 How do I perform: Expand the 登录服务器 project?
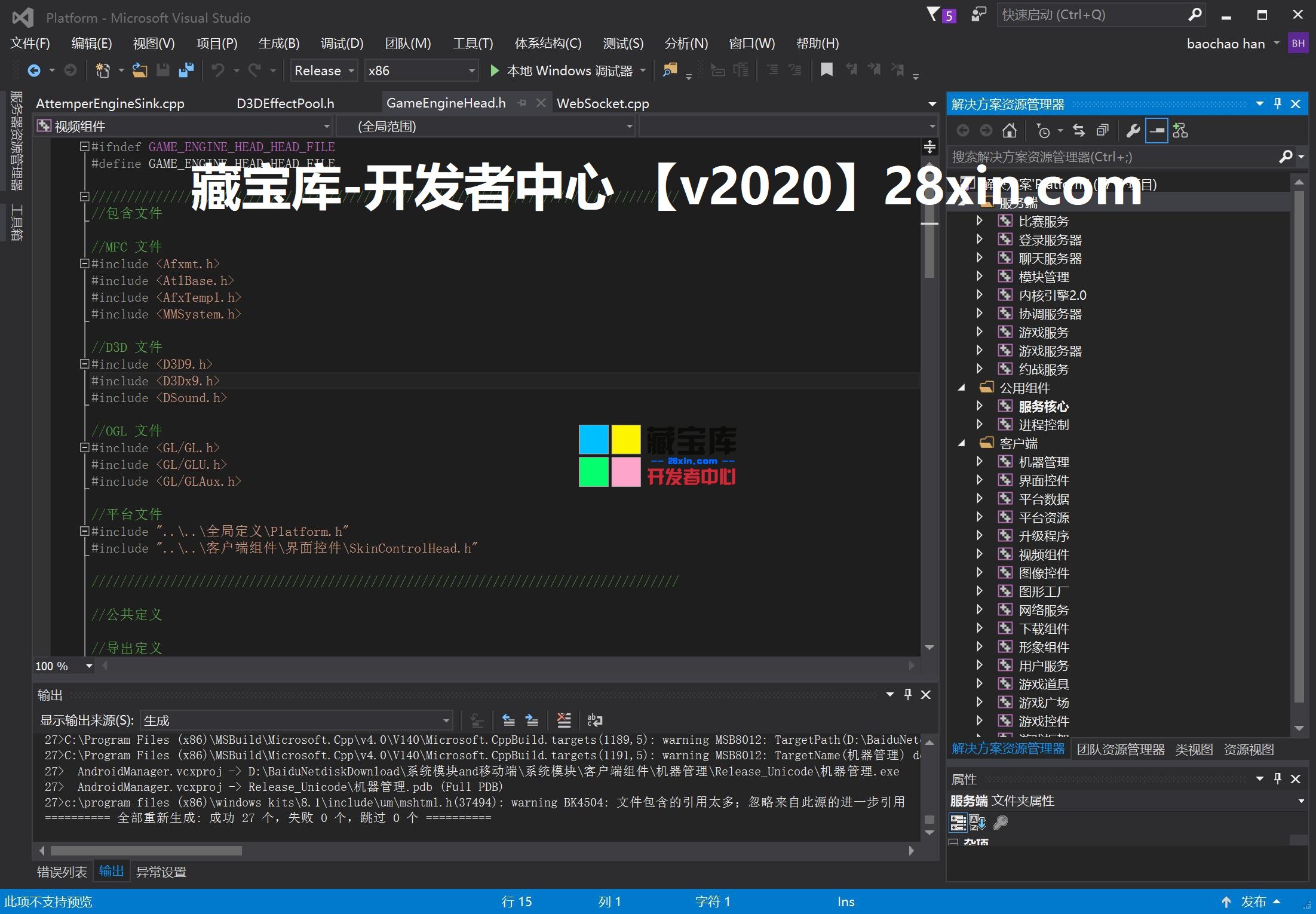point(980,240)
